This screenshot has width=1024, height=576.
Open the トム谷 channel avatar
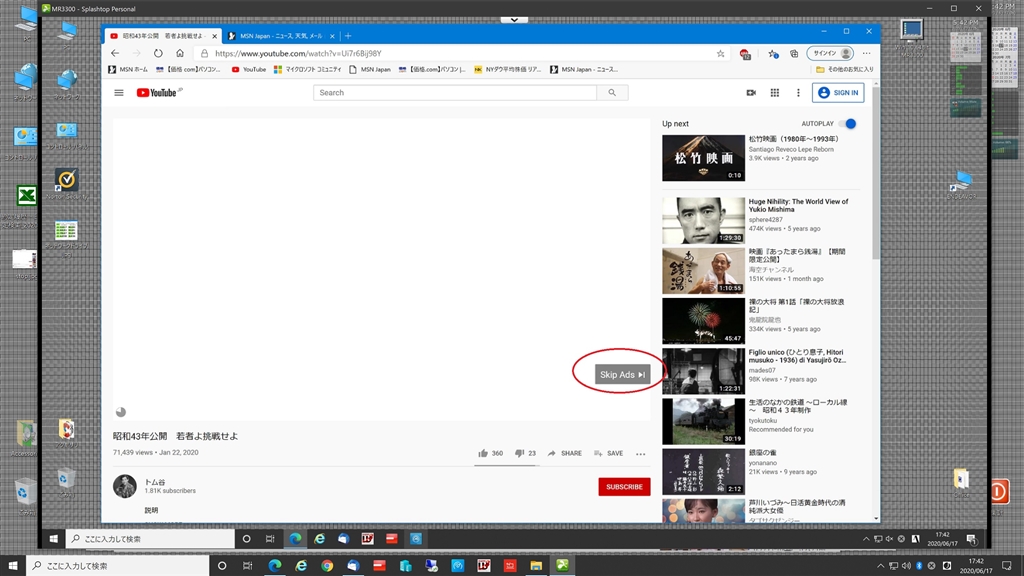pyautogui.click(x=125, y=487)
